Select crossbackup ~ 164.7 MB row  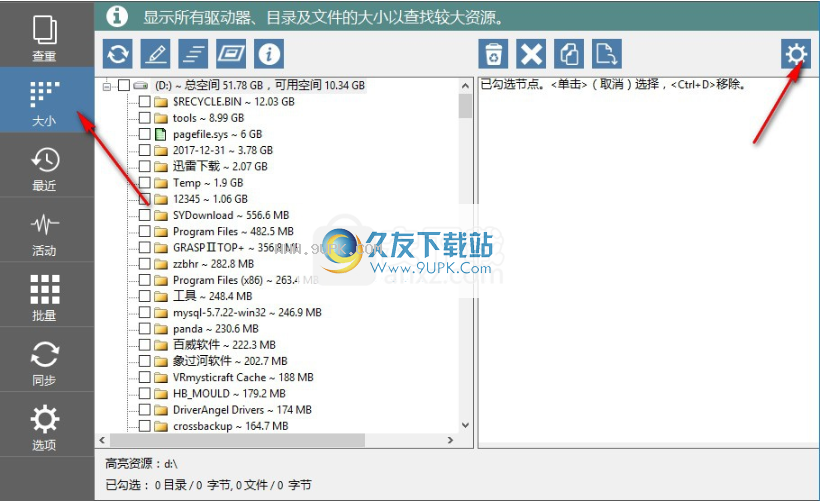coord(230,426)
